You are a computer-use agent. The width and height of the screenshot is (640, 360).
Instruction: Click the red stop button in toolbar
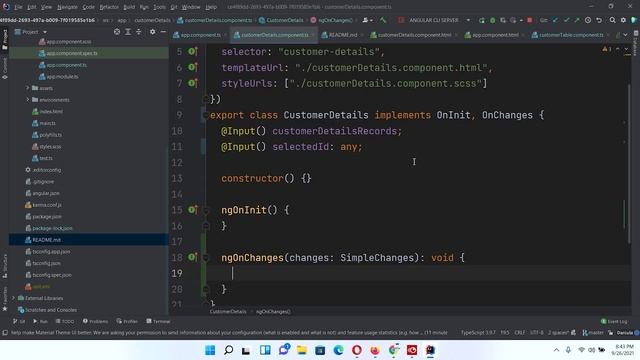(530, 20)
